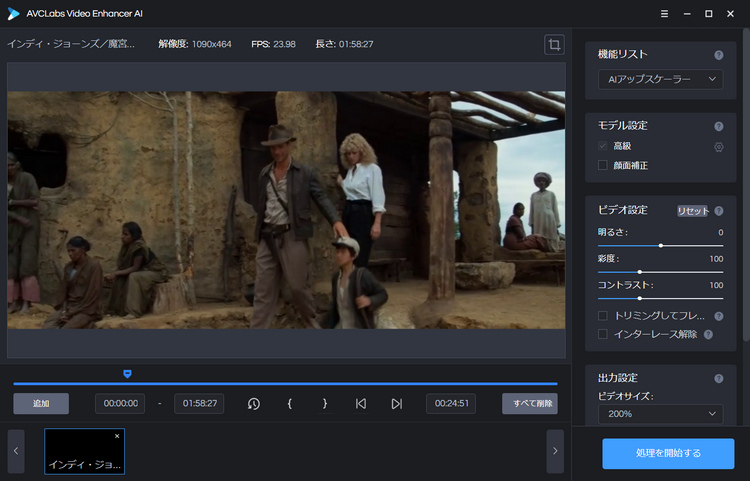The image size is (750, 481).
Task: Click すべて削除 delete all button
Action: [x=529, y=404]
